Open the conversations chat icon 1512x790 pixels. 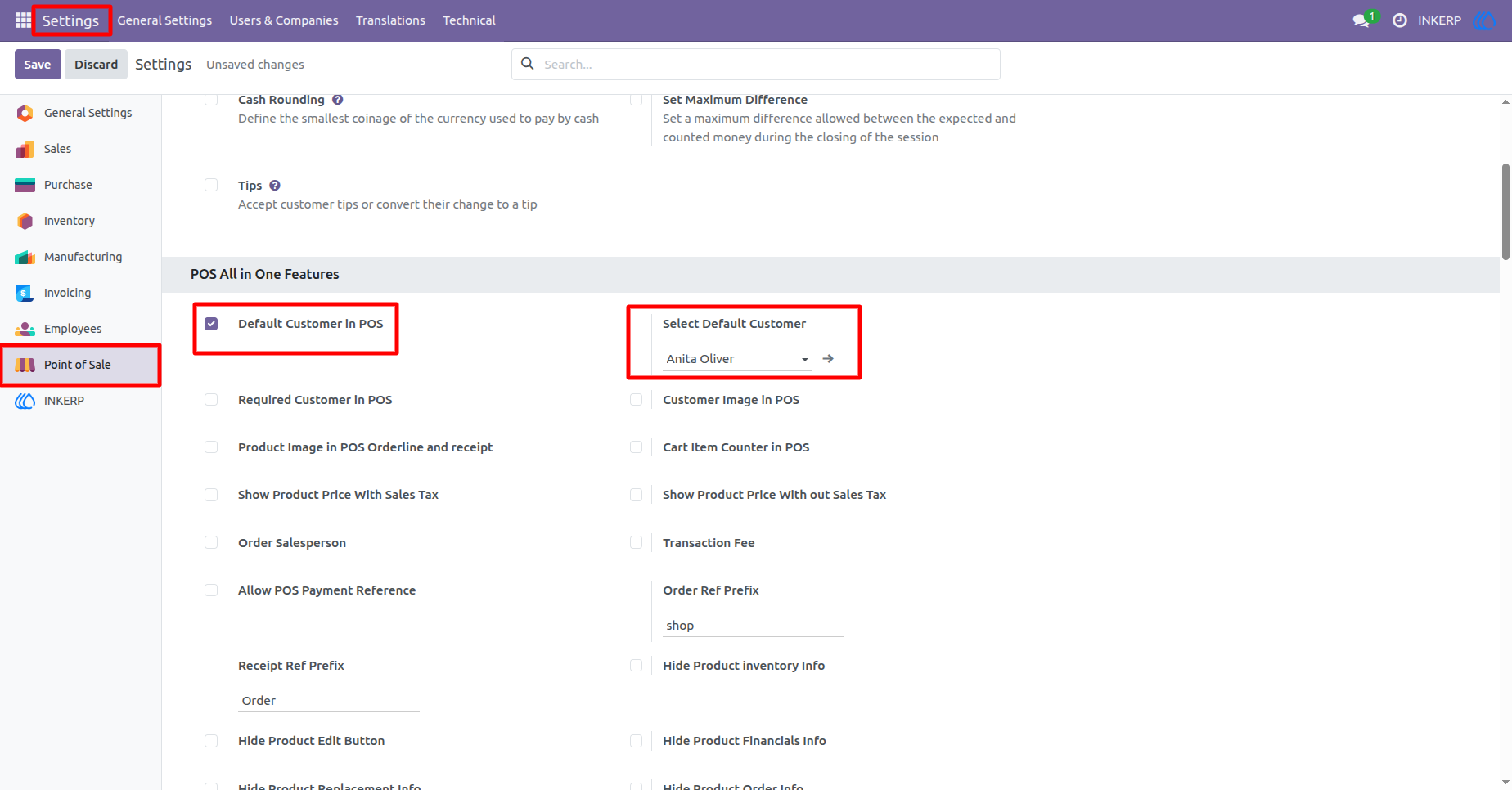(x=1361, y=20)
